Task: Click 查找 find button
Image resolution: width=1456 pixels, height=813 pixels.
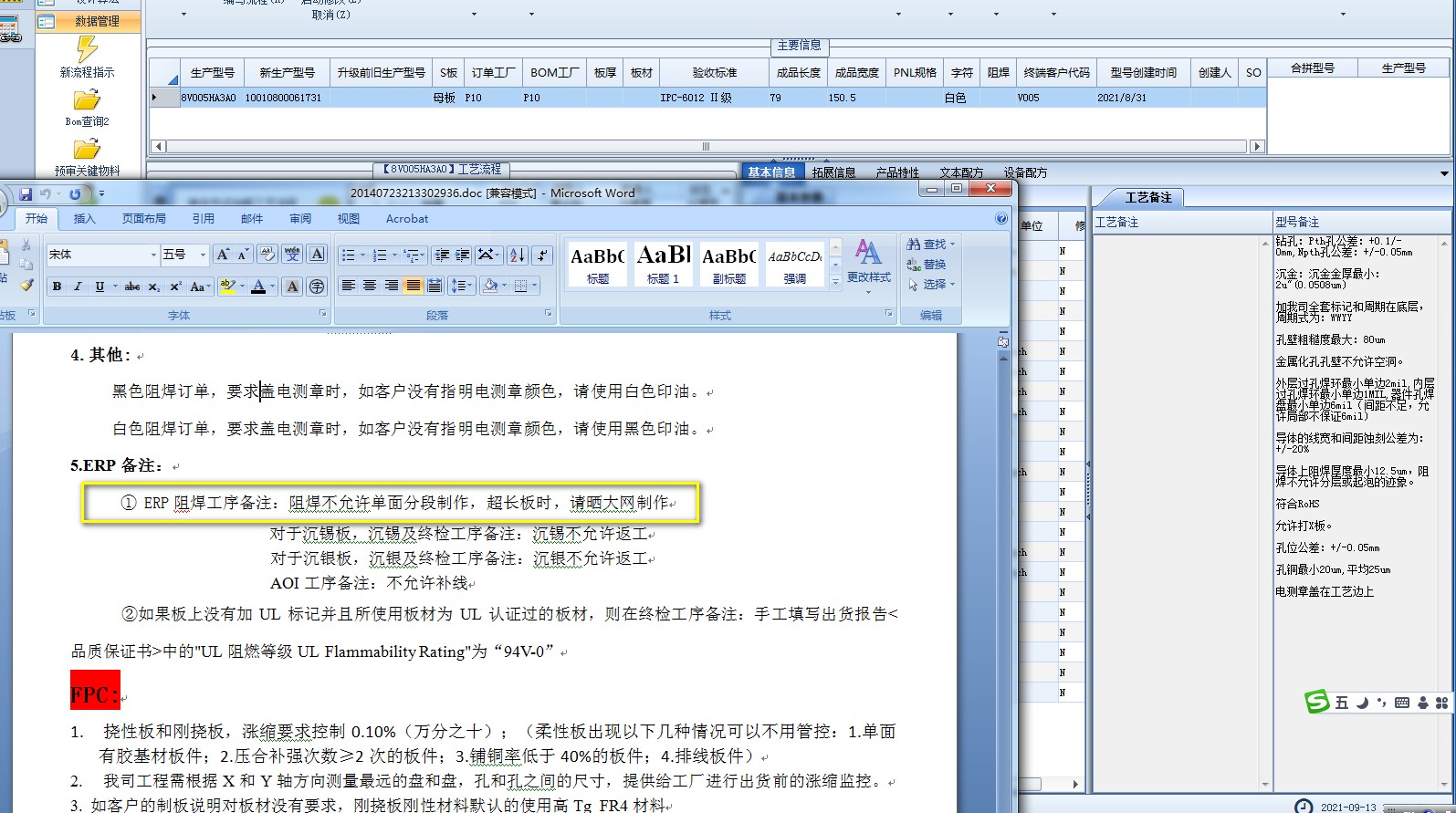Action: 930,244
